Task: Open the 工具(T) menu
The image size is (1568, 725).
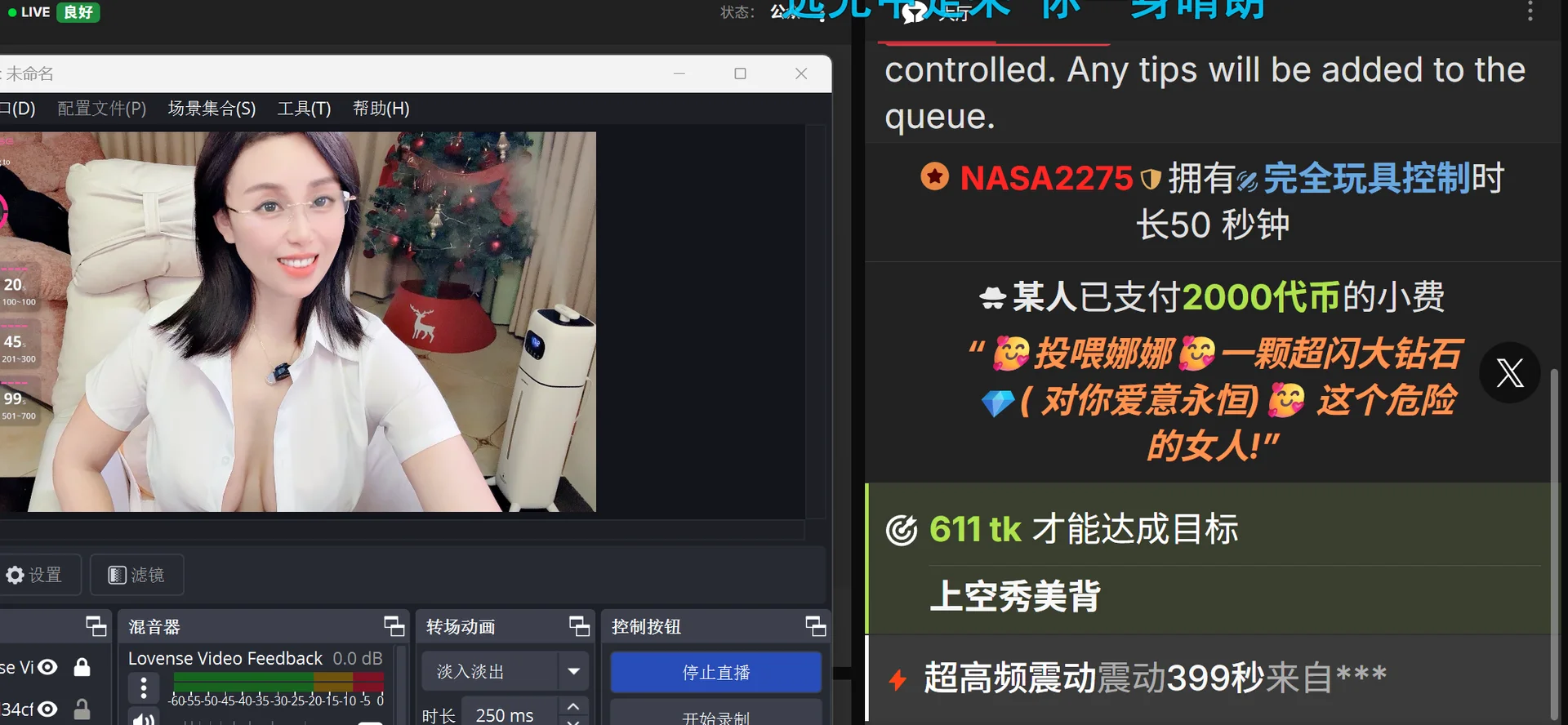Action: pyautogui.click(x=304, y=109)
